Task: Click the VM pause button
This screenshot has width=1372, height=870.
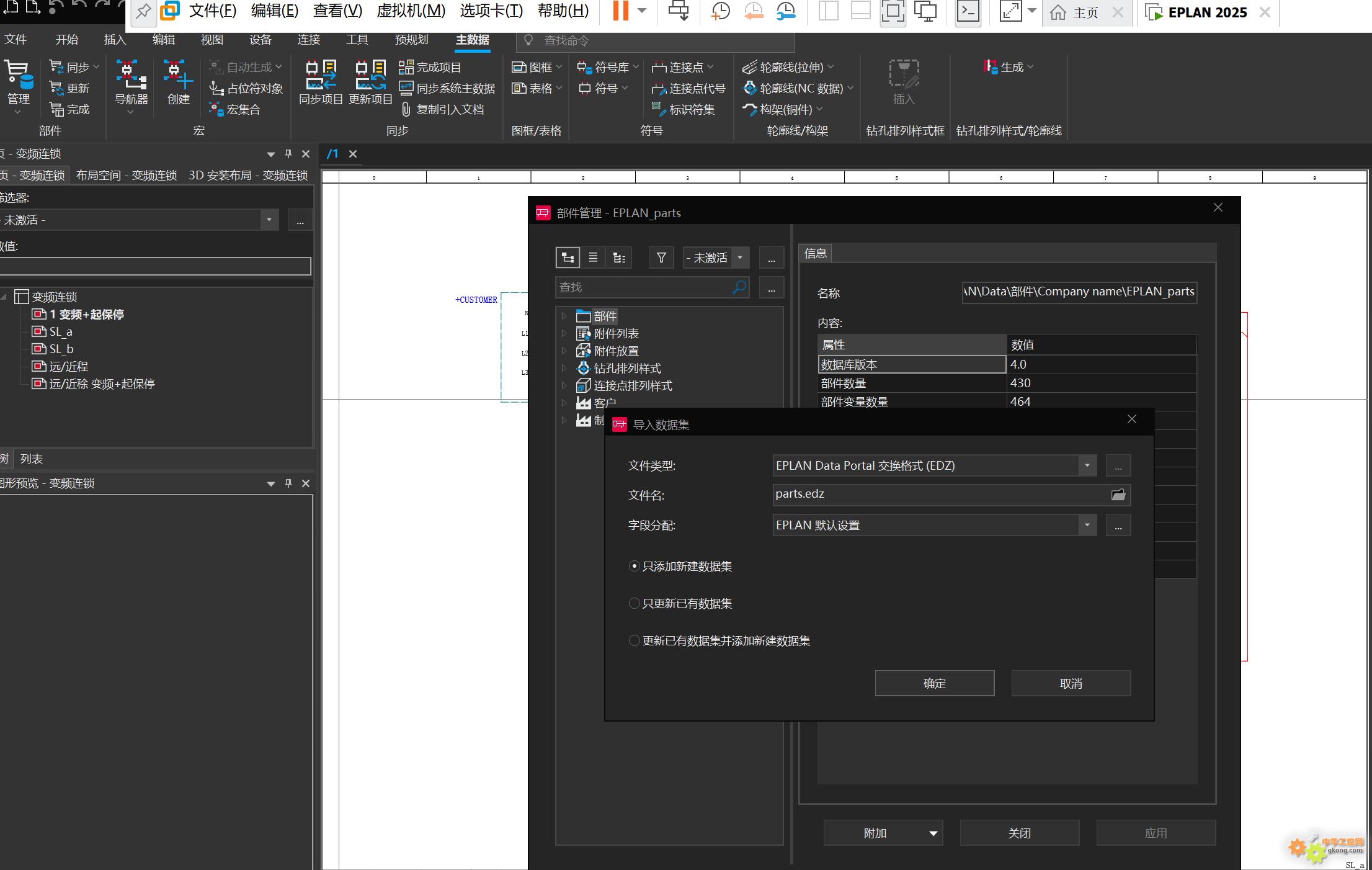Action: coord(620,11)
